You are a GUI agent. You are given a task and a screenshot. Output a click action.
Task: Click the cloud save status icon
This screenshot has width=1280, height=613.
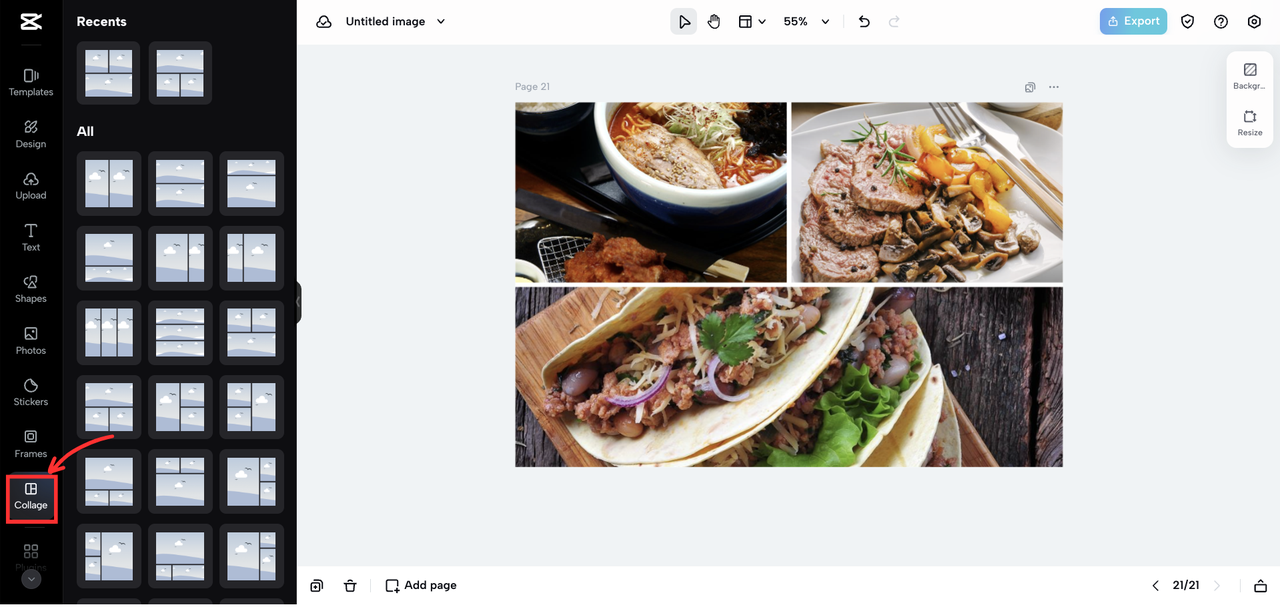(324, 21)
